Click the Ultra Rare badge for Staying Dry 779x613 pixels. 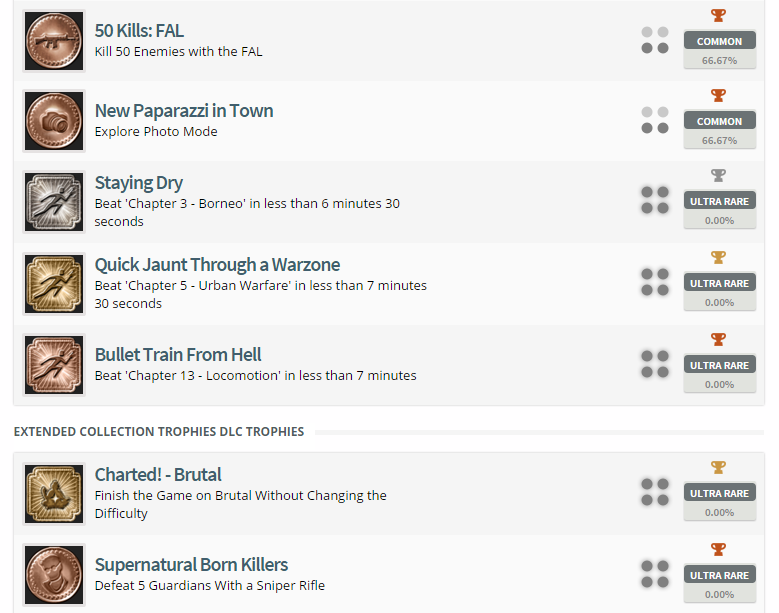719,201
